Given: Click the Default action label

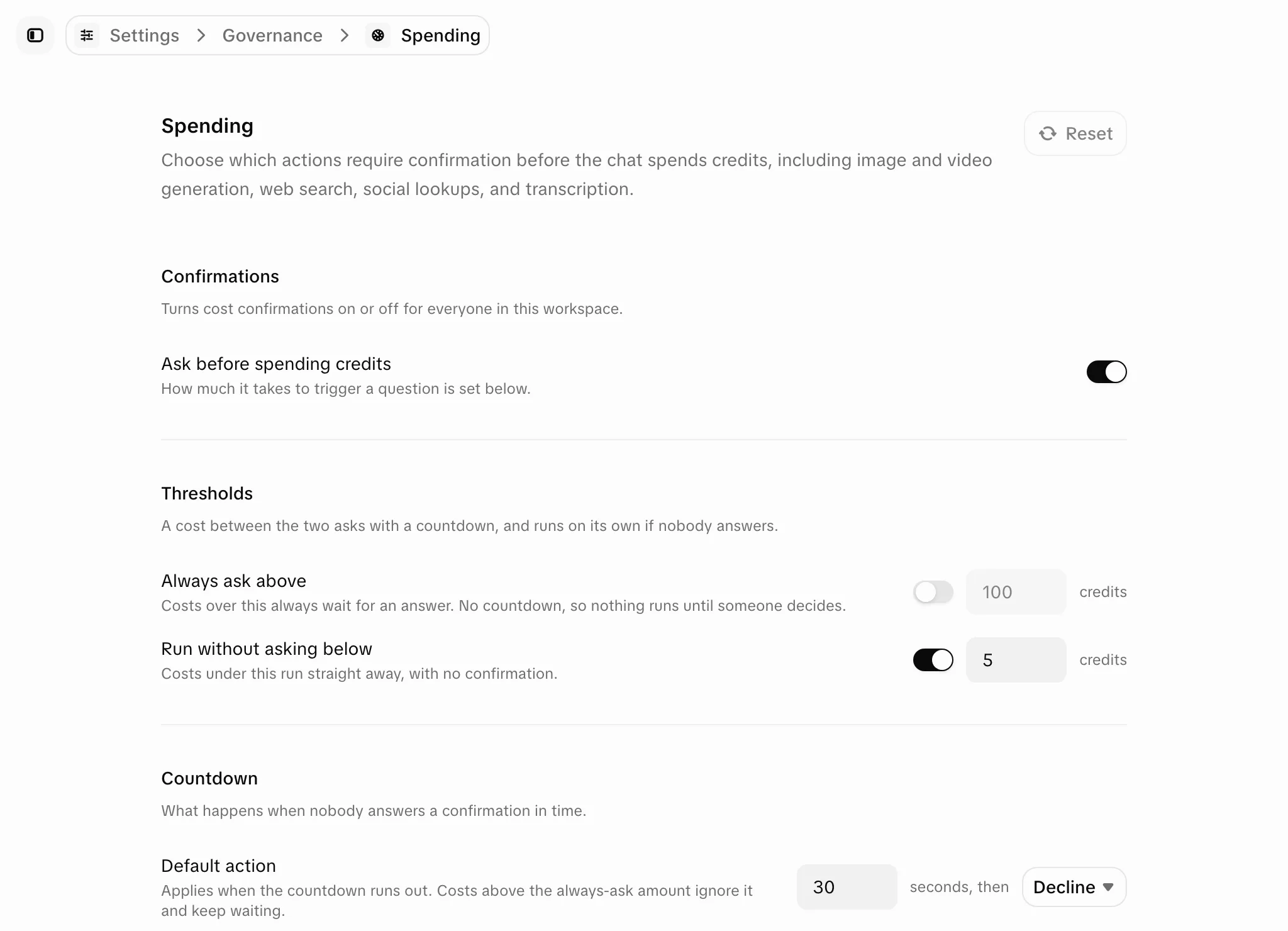Looking at the screenshot, I should pos(218,866).
